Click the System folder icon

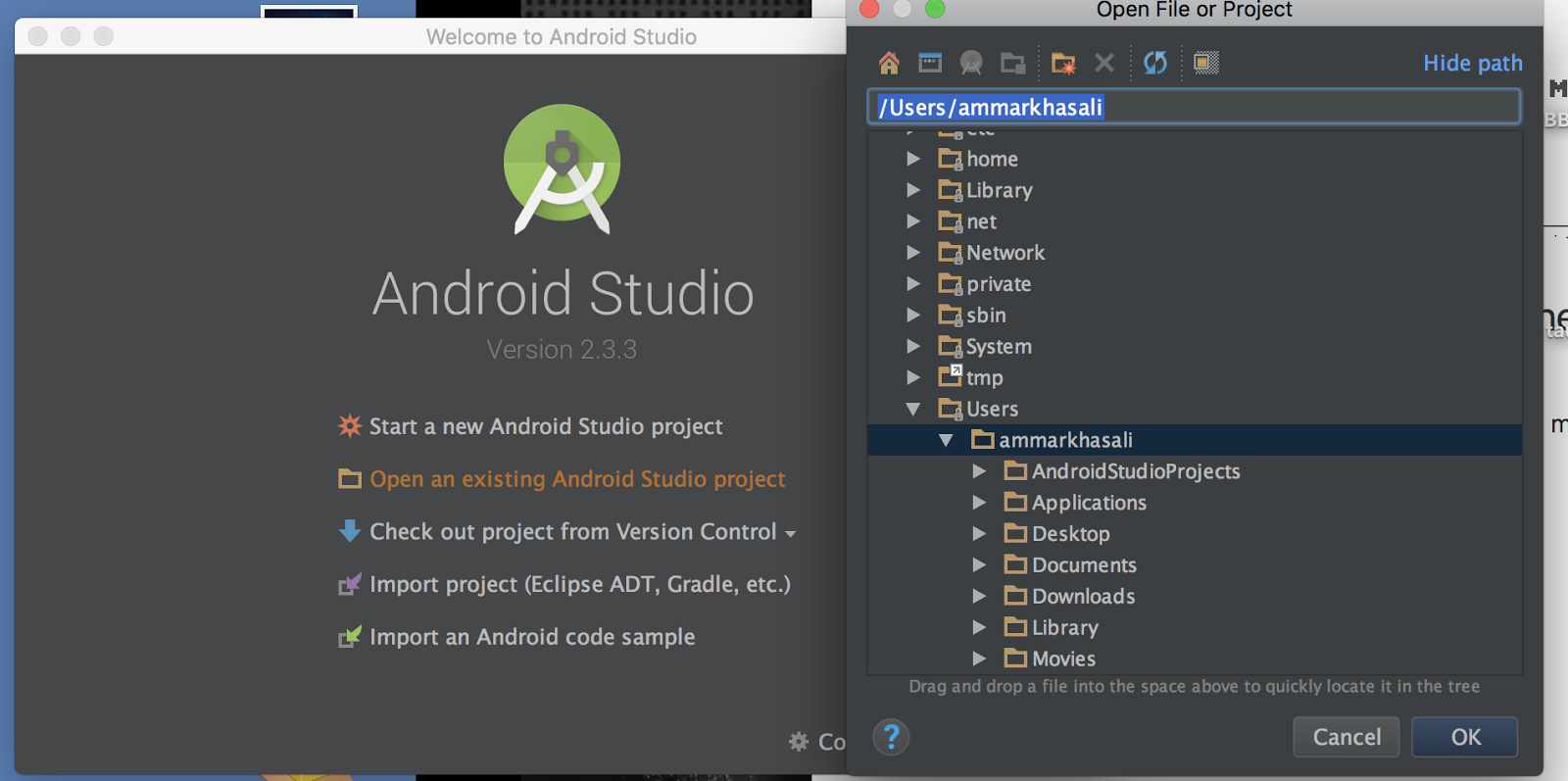[x=950, y=347]
